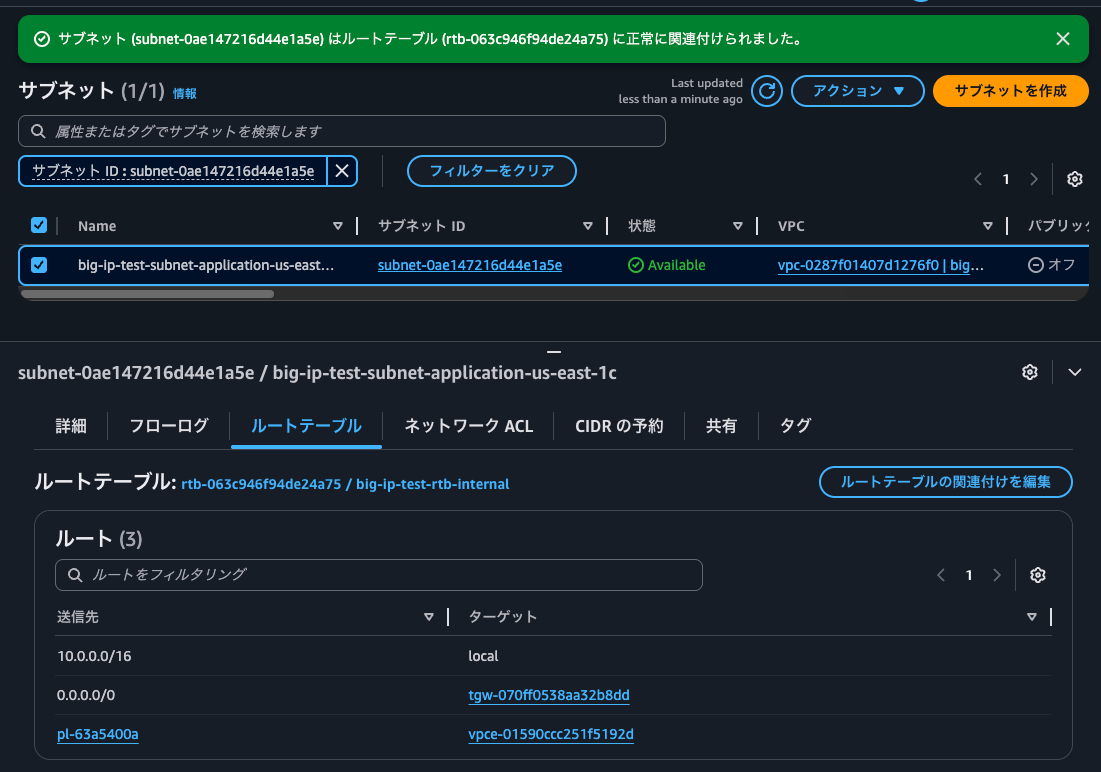Click the magnifier in the route filter box

75,575
